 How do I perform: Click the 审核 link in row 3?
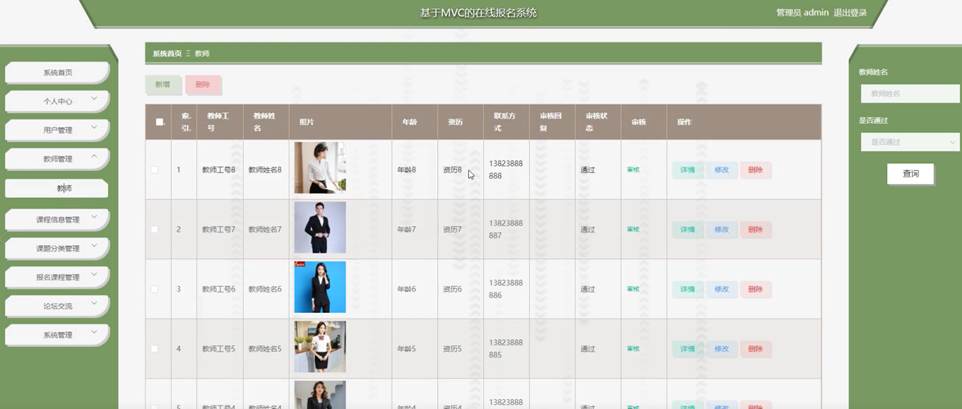tap(633, 289)
